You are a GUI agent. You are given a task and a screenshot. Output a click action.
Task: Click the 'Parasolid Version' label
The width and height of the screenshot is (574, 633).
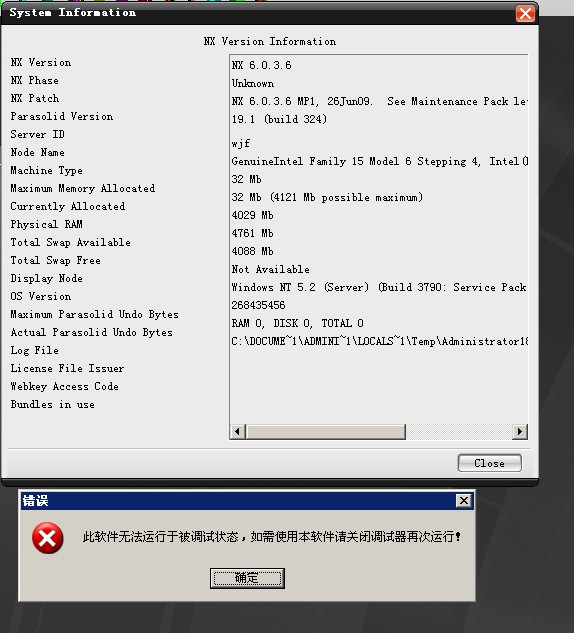62,117
